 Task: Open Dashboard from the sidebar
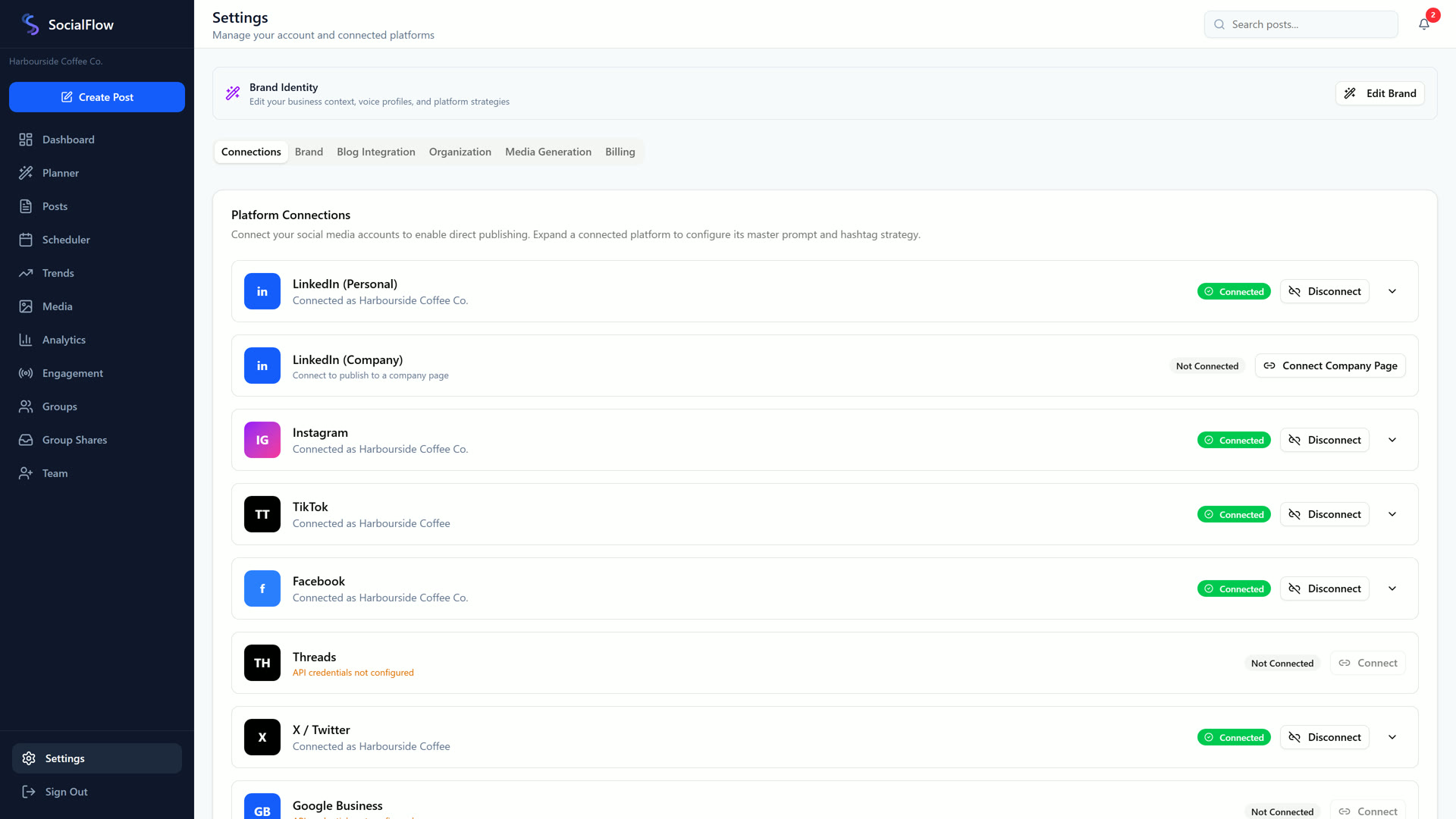point(97,140)
